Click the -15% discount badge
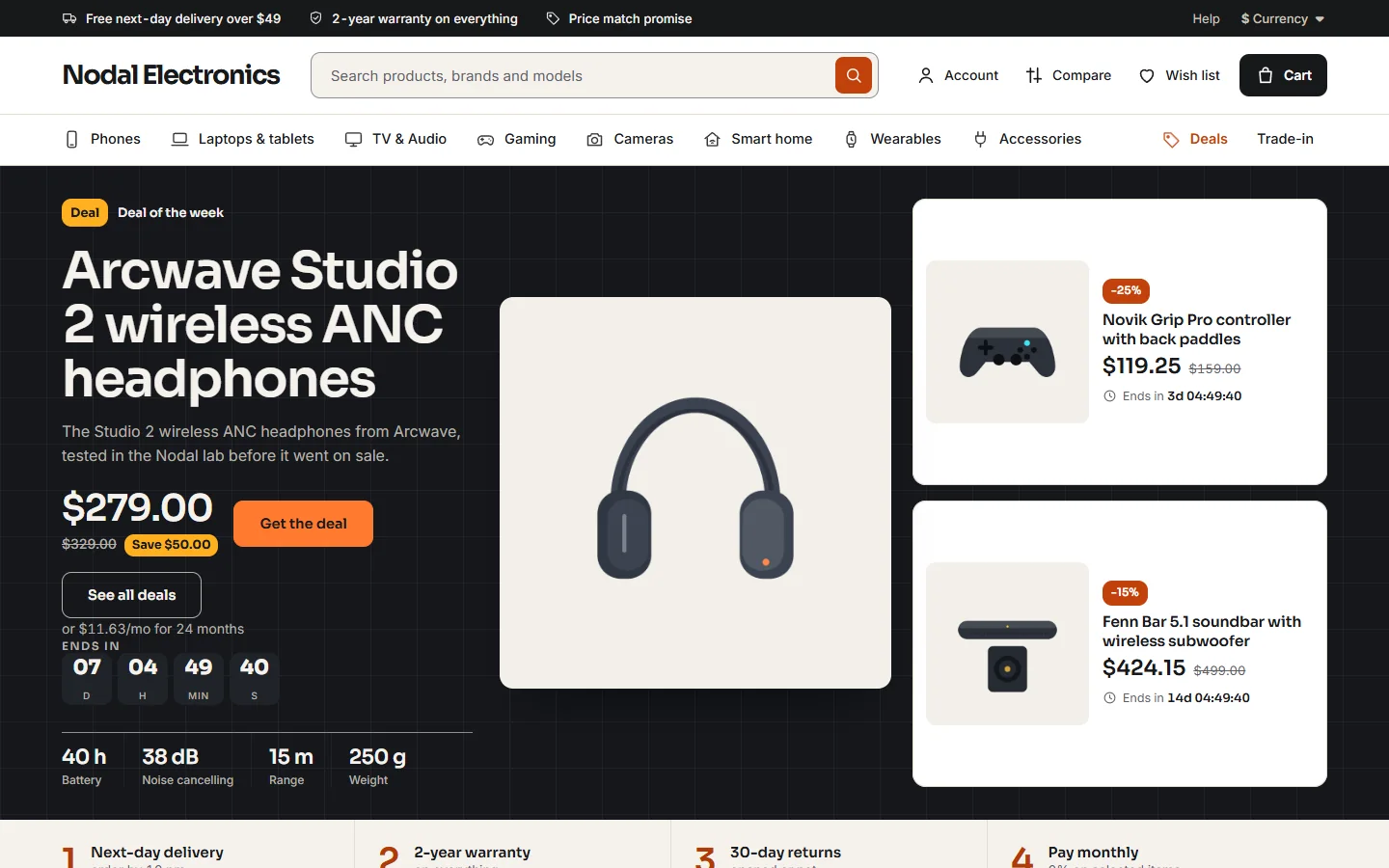Image resolution: width=1389 pixels, height=868 pixels. coord(1125,592)
